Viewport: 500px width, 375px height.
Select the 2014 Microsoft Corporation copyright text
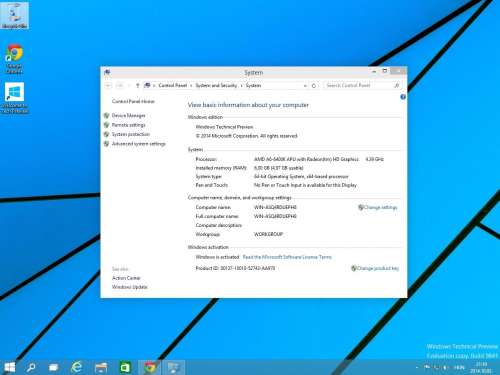coord(246,136)
